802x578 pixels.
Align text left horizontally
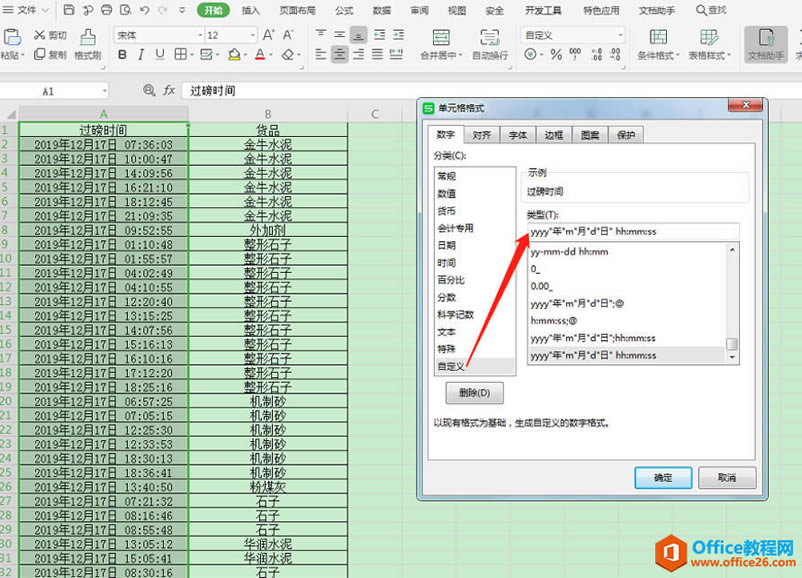tap(321, 54)
